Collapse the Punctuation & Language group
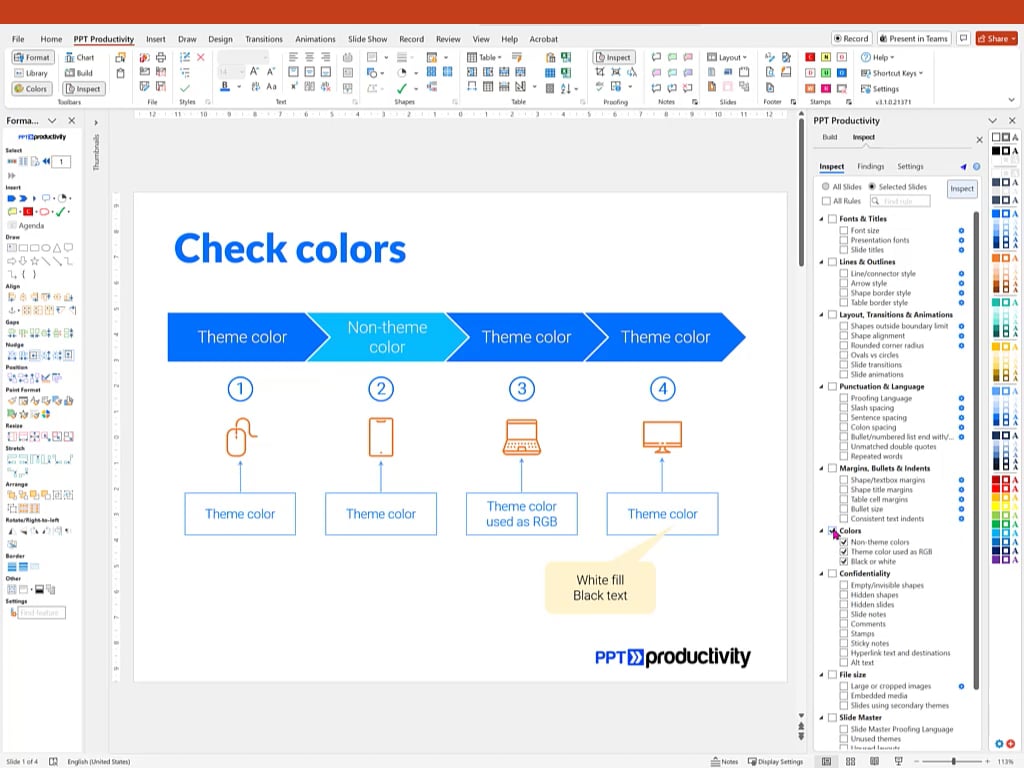The image size is (1024, 768). 821,387
